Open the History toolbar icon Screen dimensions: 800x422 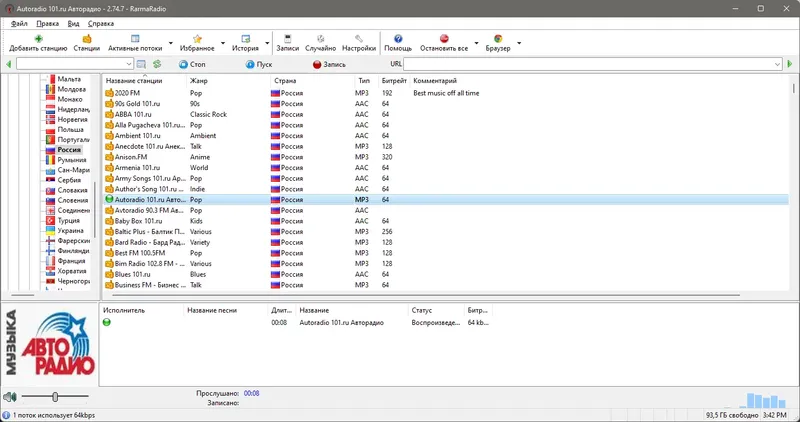[x=245, y=39]
